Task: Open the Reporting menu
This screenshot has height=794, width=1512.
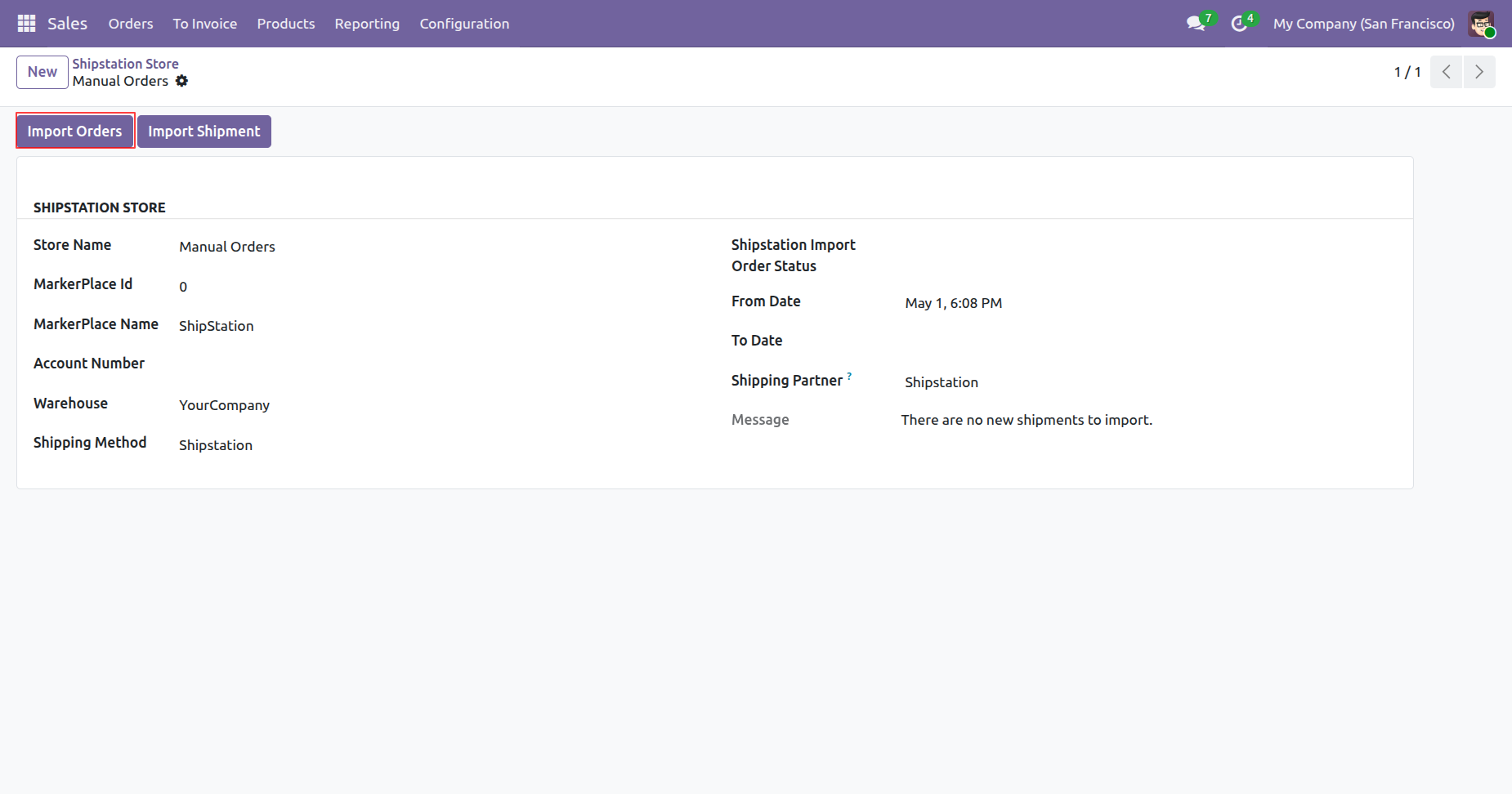Action: (367, 24)
